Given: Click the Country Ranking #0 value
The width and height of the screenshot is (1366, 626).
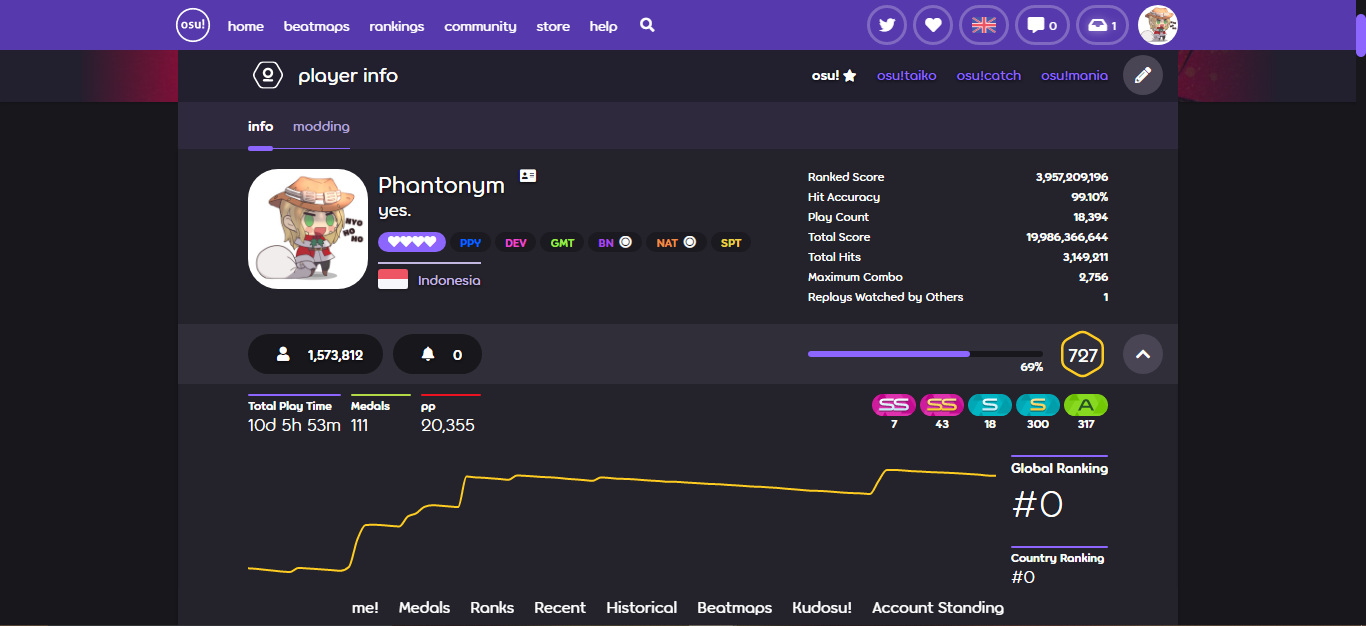Looking at the screenshot, I should (1023, 577).
